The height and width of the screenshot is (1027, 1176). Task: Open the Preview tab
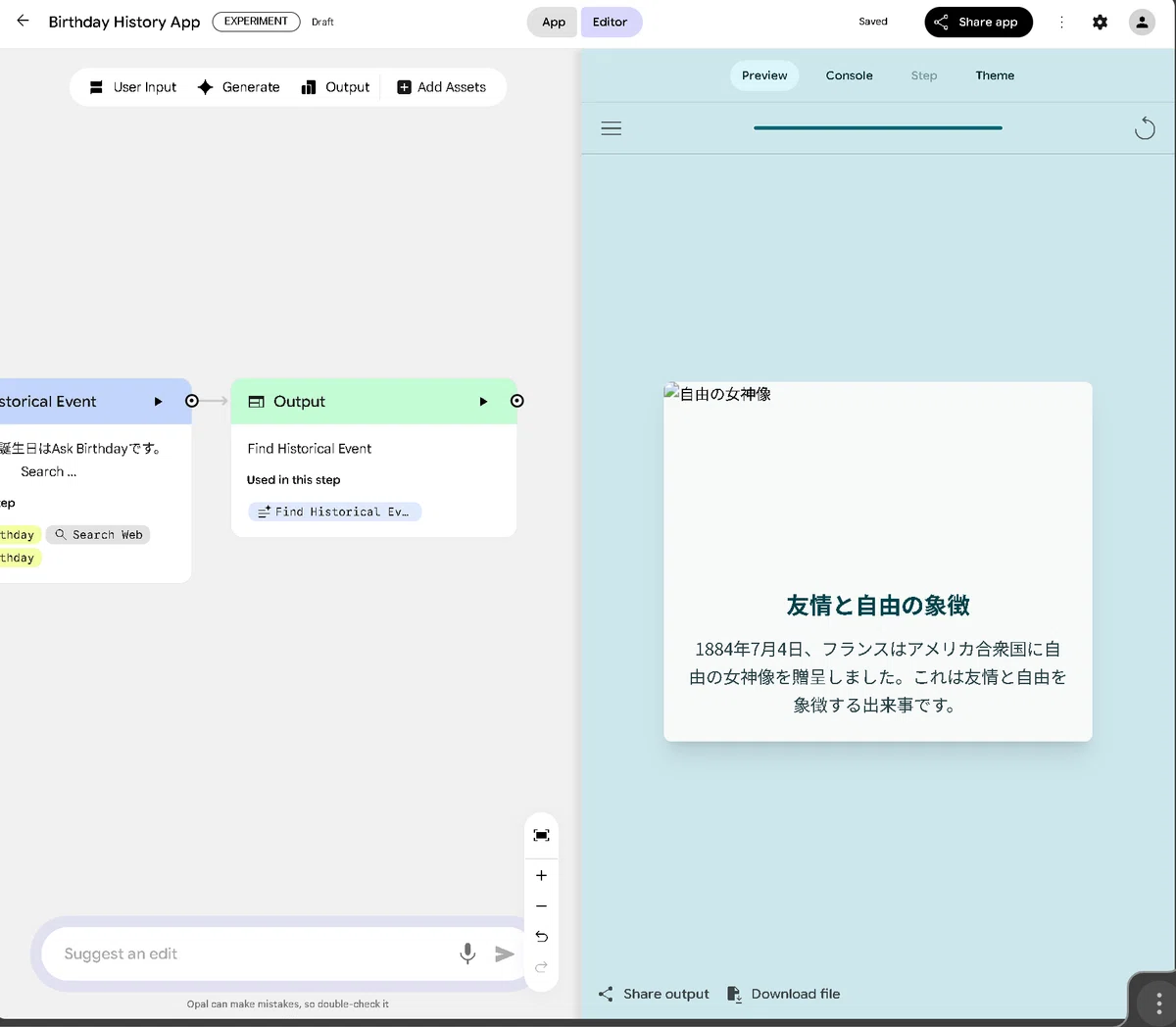click(764, 75)
